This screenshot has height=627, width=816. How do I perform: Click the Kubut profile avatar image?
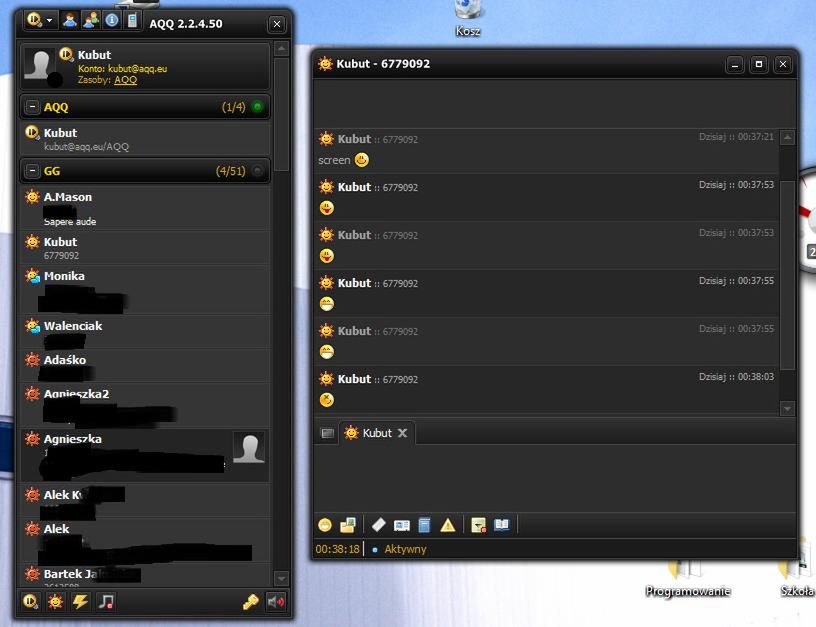click(39, 65)
